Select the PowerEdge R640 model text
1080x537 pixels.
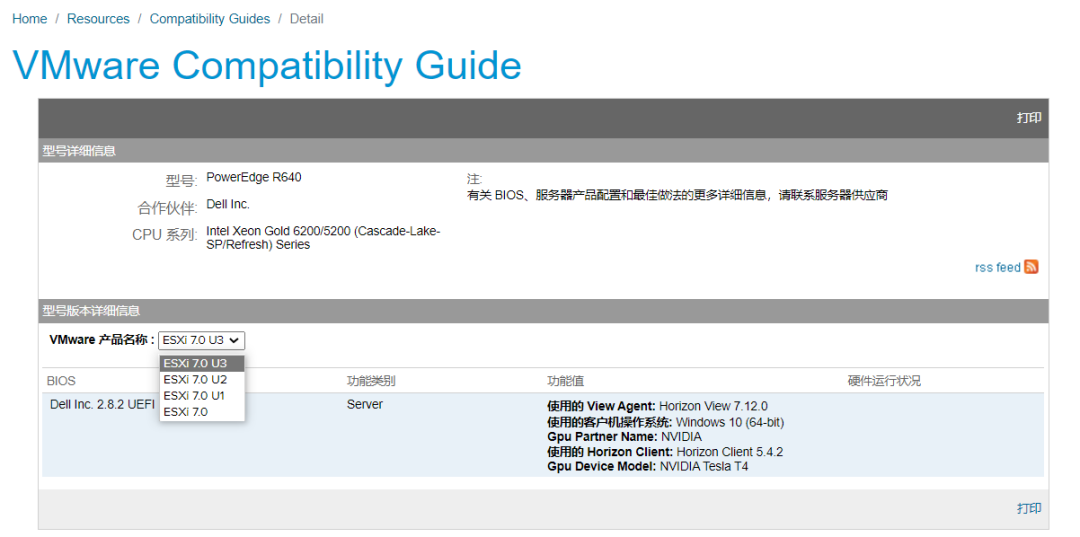(253, 178)
